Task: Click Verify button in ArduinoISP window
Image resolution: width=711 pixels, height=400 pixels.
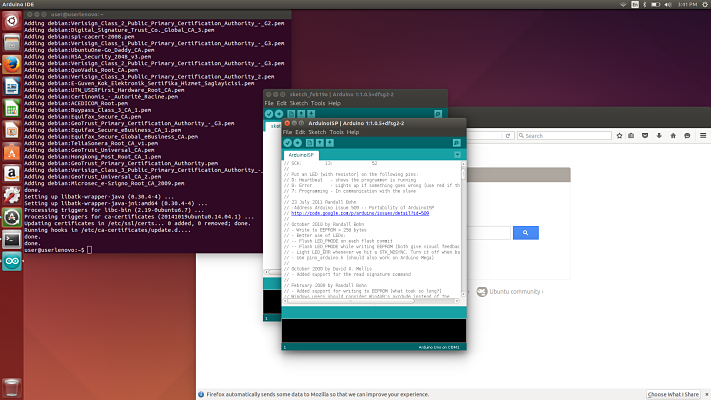Action: point(287,143)
